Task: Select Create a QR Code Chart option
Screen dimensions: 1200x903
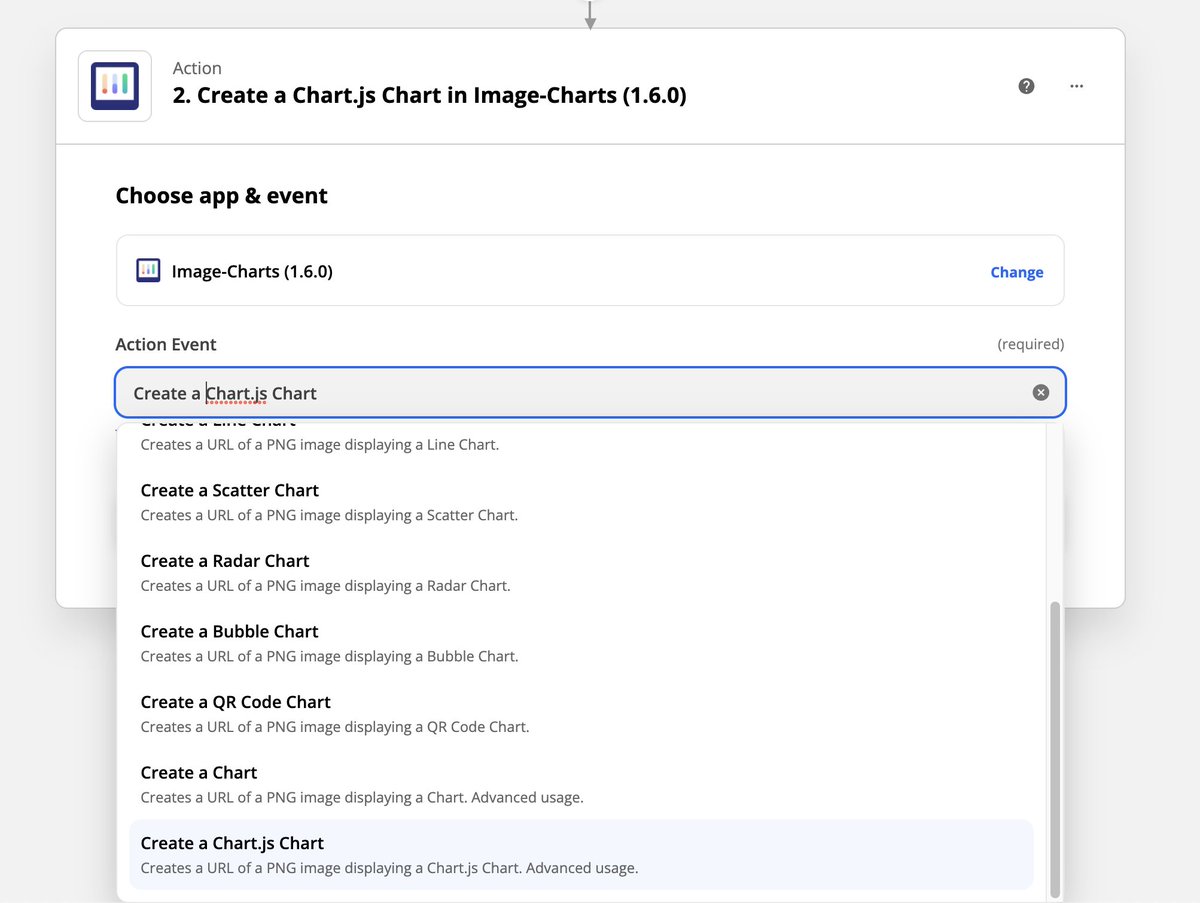Action: pyautogui.click(x=581, y=713)
